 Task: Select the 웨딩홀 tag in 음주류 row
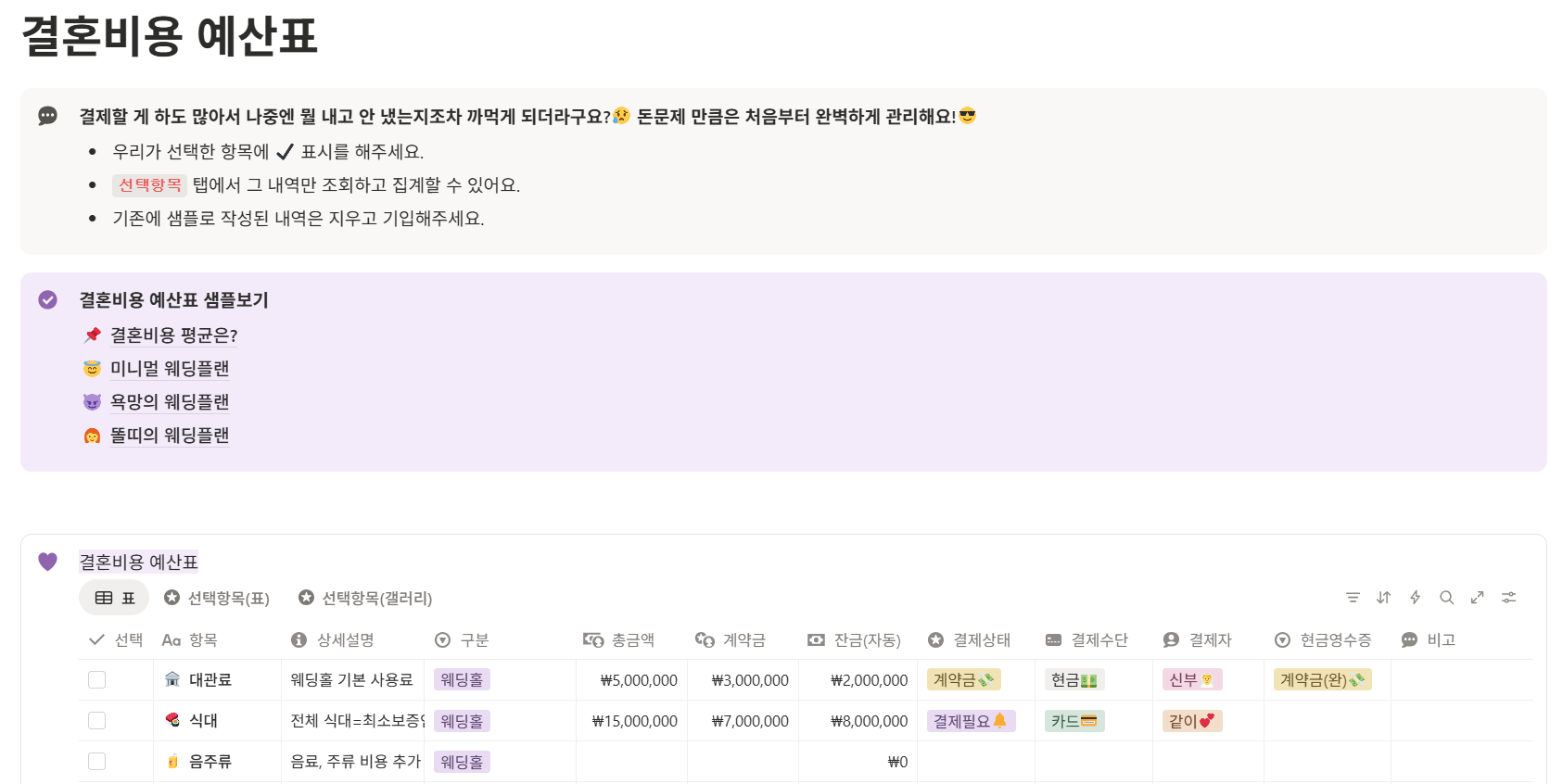(462, 761)
